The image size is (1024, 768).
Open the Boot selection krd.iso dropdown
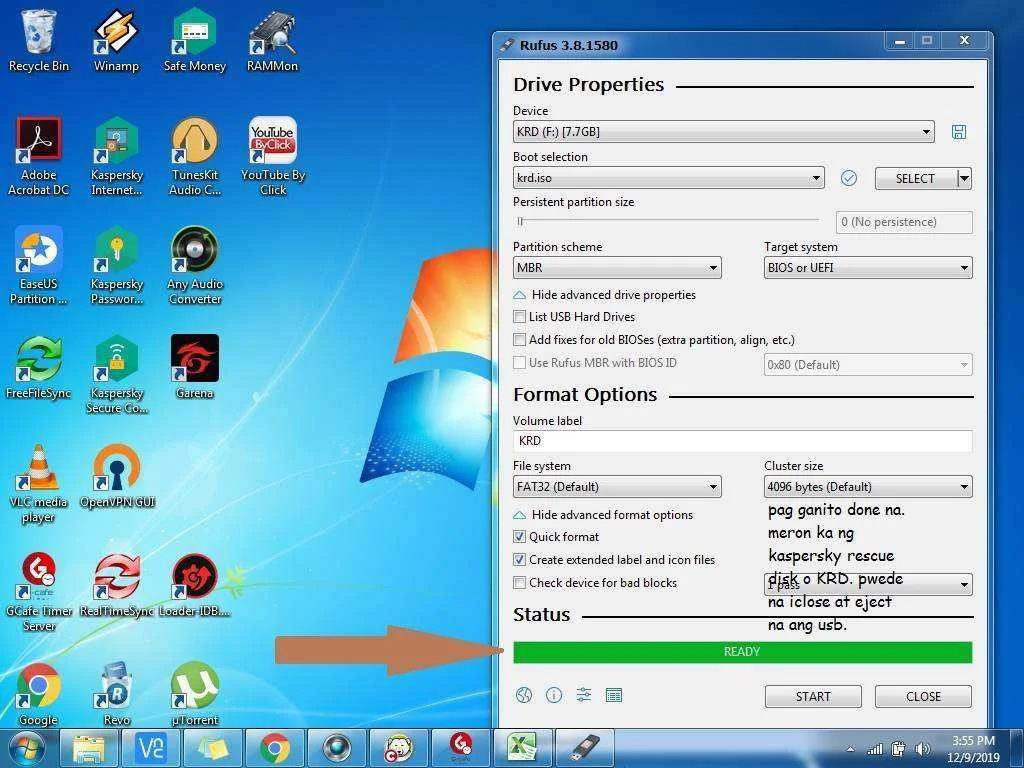click(669, 178)
